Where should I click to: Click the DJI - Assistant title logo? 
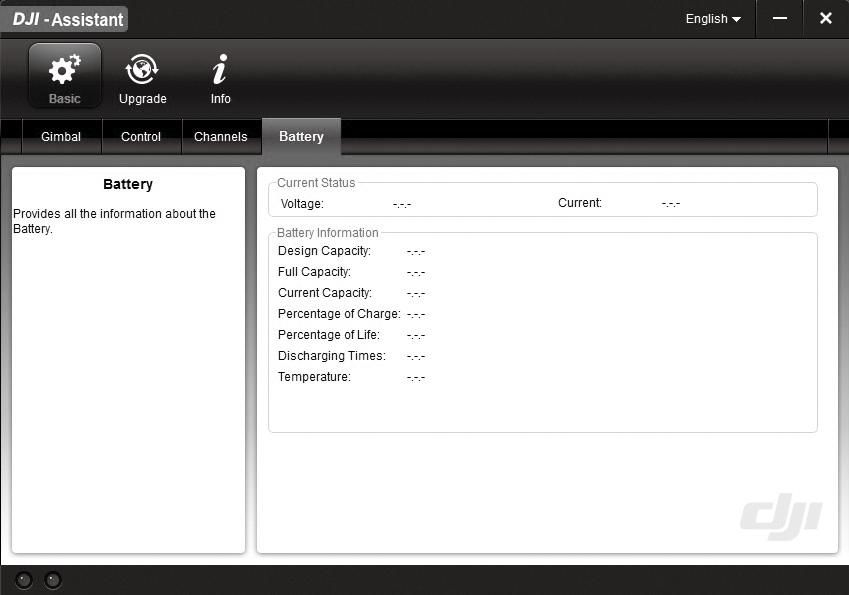pyautogui.click(x=65, y=19)
